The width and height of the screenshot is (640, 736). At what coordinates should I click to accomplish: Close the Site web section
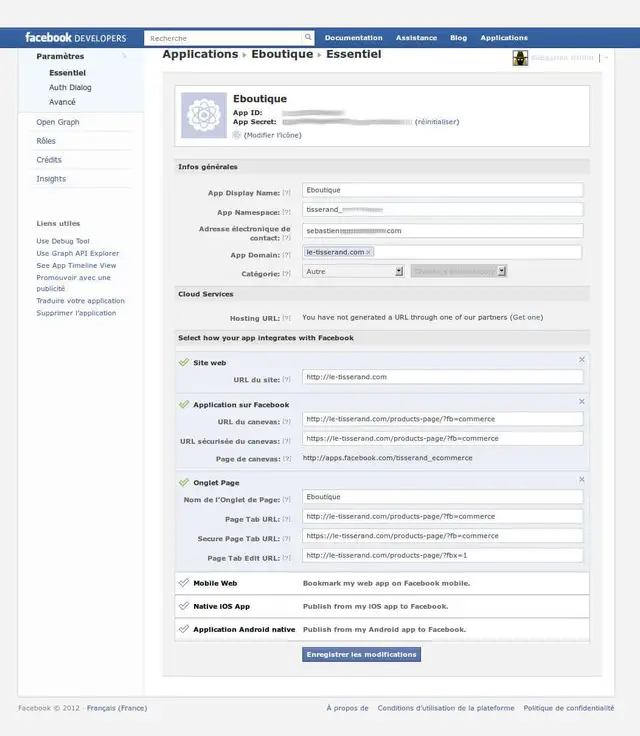tap(582, 360)
